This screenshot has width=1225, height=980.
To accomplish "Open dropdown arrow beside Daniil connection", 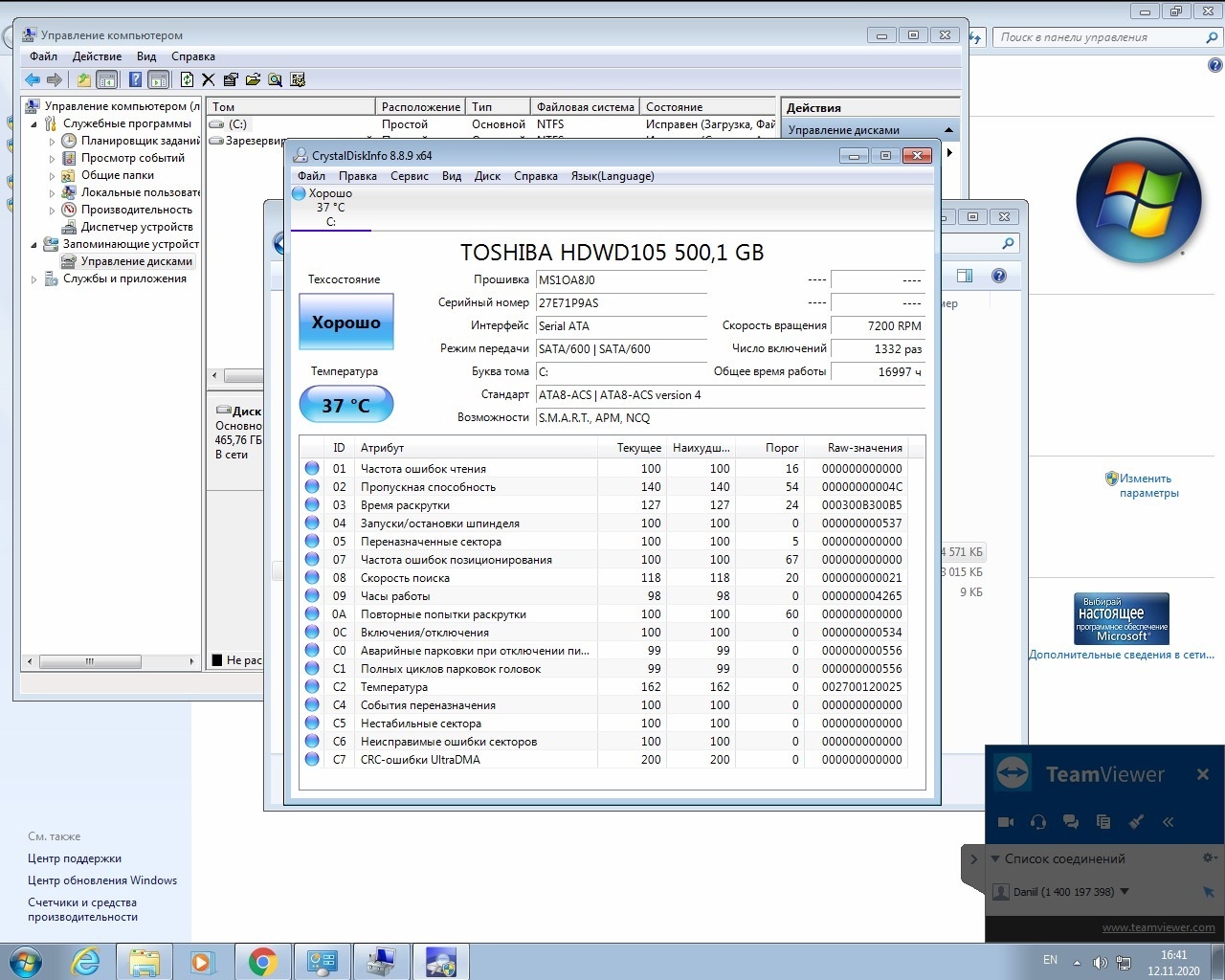I will pos(1125,891).
